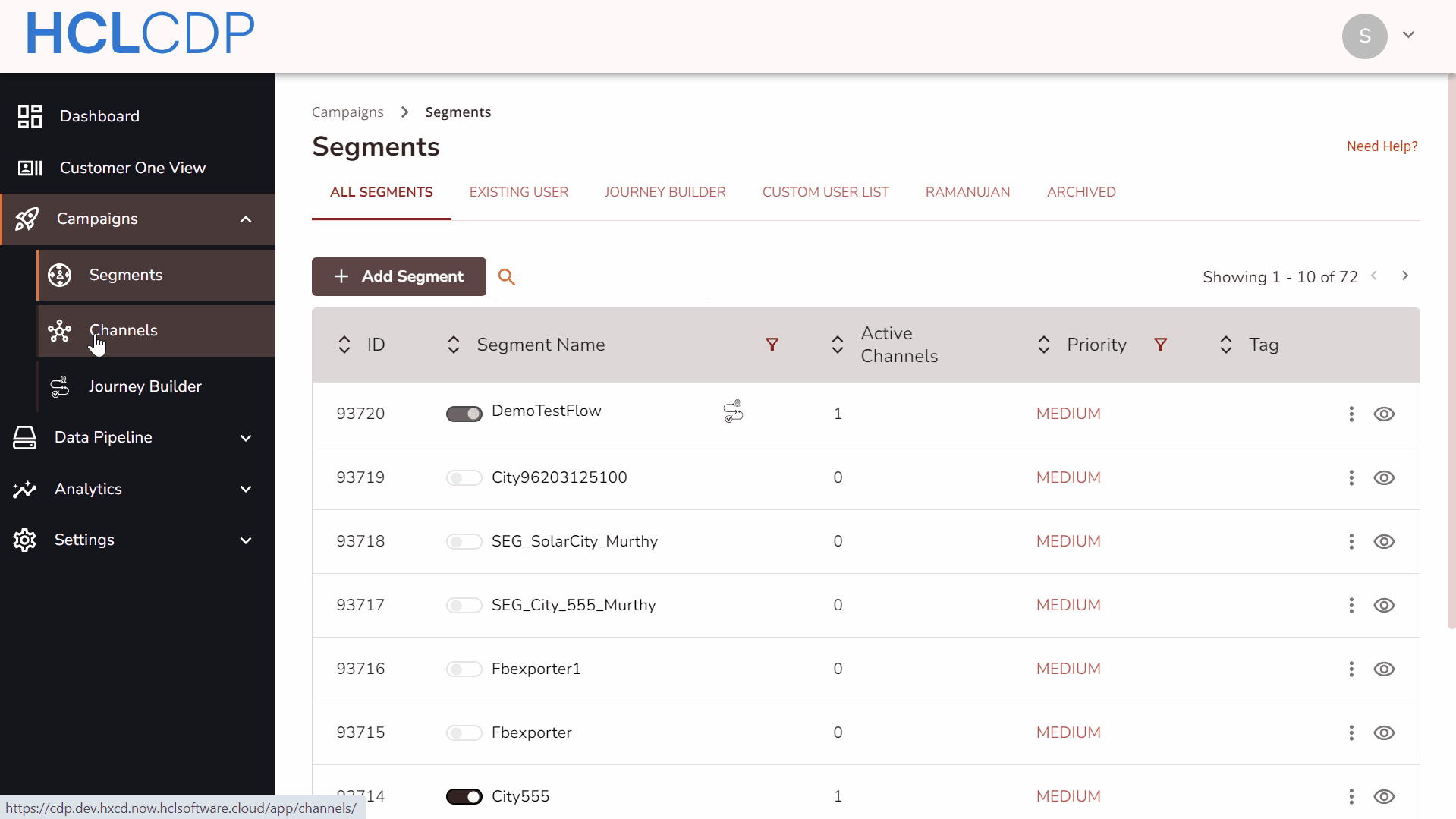Open journey icon on DemoTestFlow row
This screenshot has height=819, width=1456.
(x=733, y=412)
